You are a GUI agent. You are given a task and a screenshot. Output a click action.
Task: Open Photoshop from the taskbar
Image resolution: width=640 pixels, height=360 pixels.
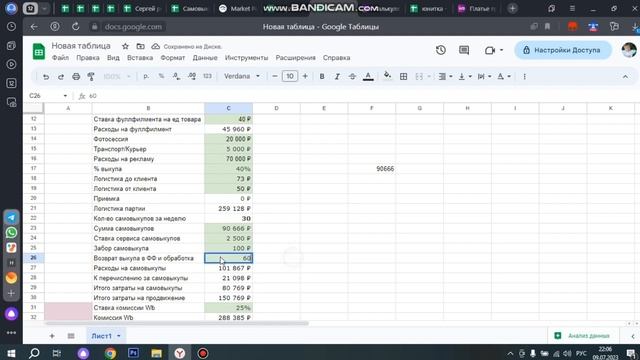133,353
